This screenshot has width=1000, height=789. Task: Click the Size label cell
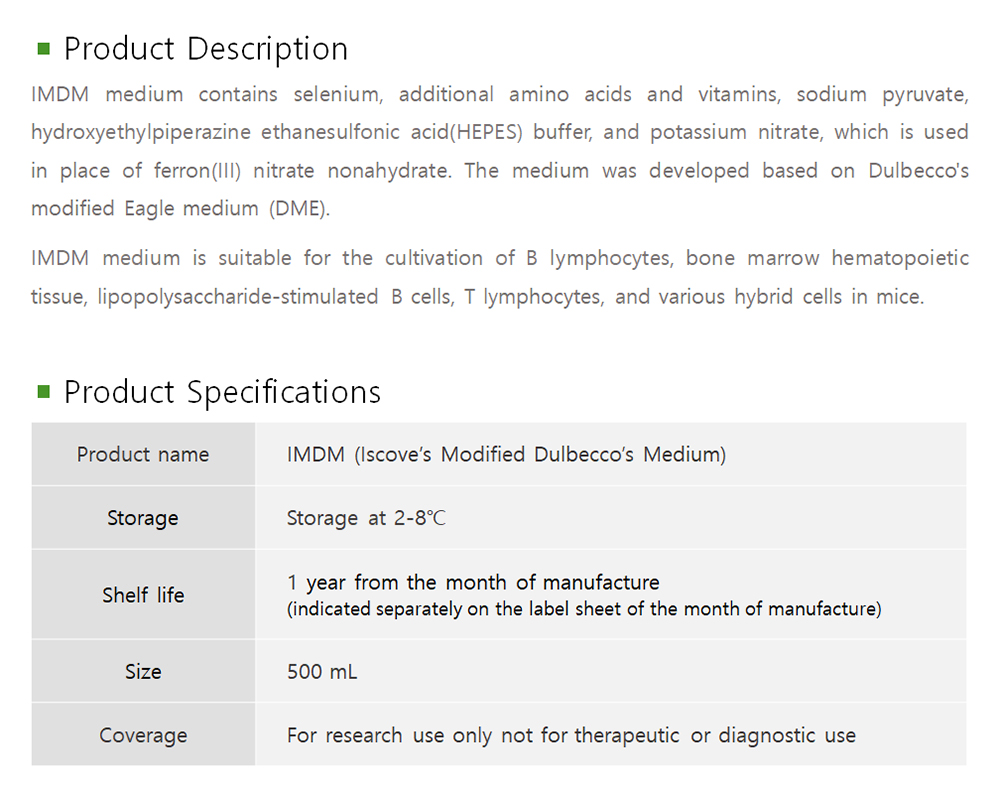[x=143, y=672]
